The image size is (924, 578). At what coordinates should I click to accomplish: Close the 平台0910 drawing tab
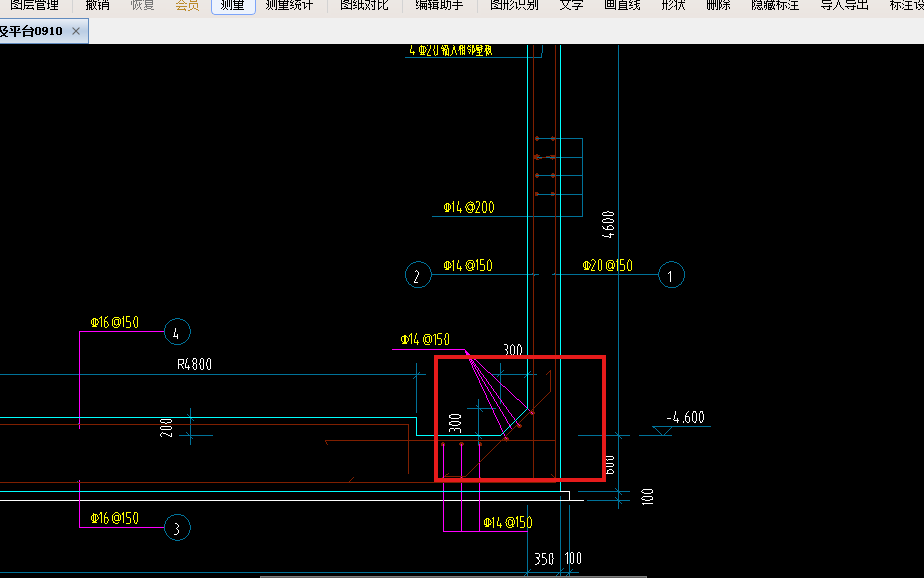[76, 31]
